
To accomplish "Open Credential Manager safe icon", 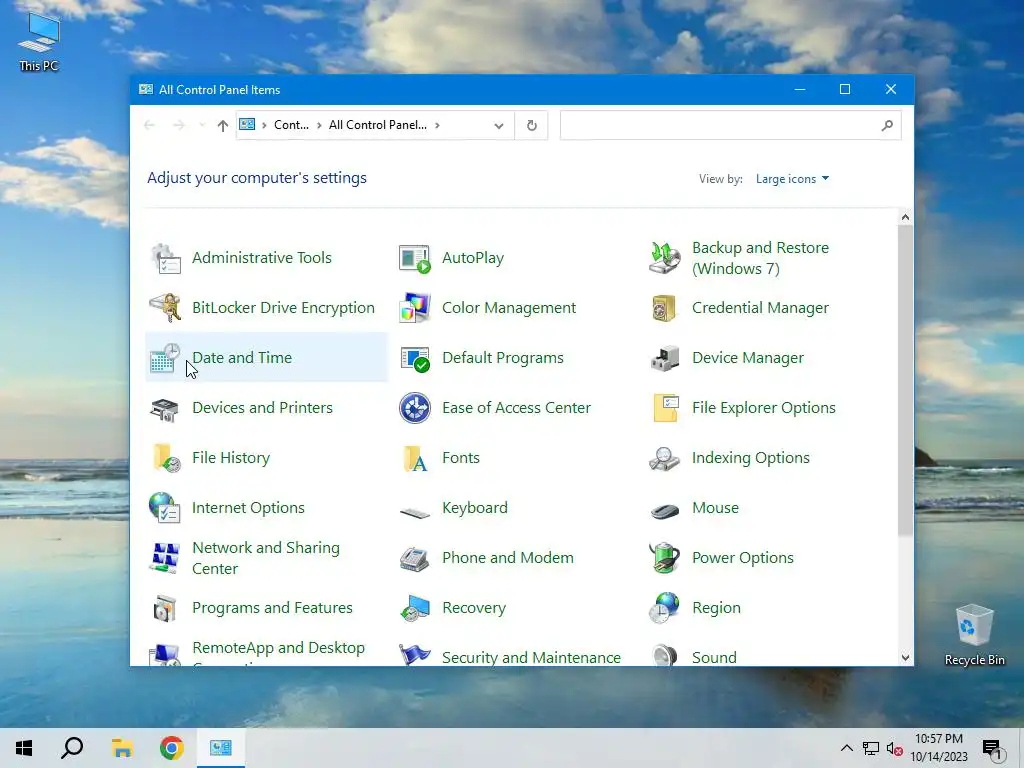I will pos(665,308).
